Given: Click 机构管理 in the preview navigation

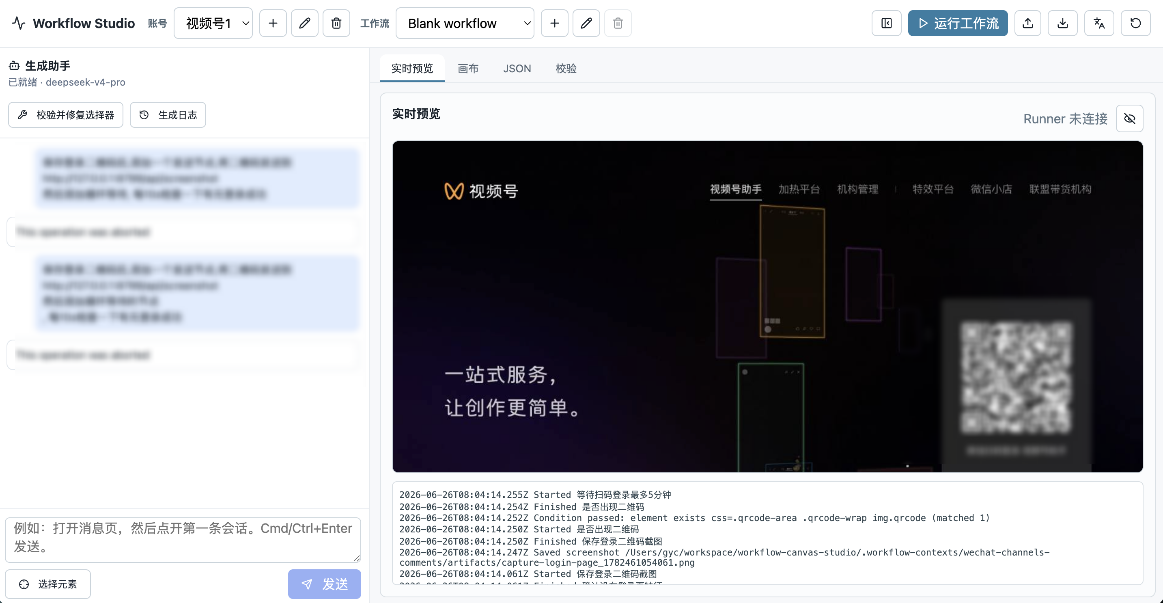Looking at the screenshot, I should coord(857,189).
